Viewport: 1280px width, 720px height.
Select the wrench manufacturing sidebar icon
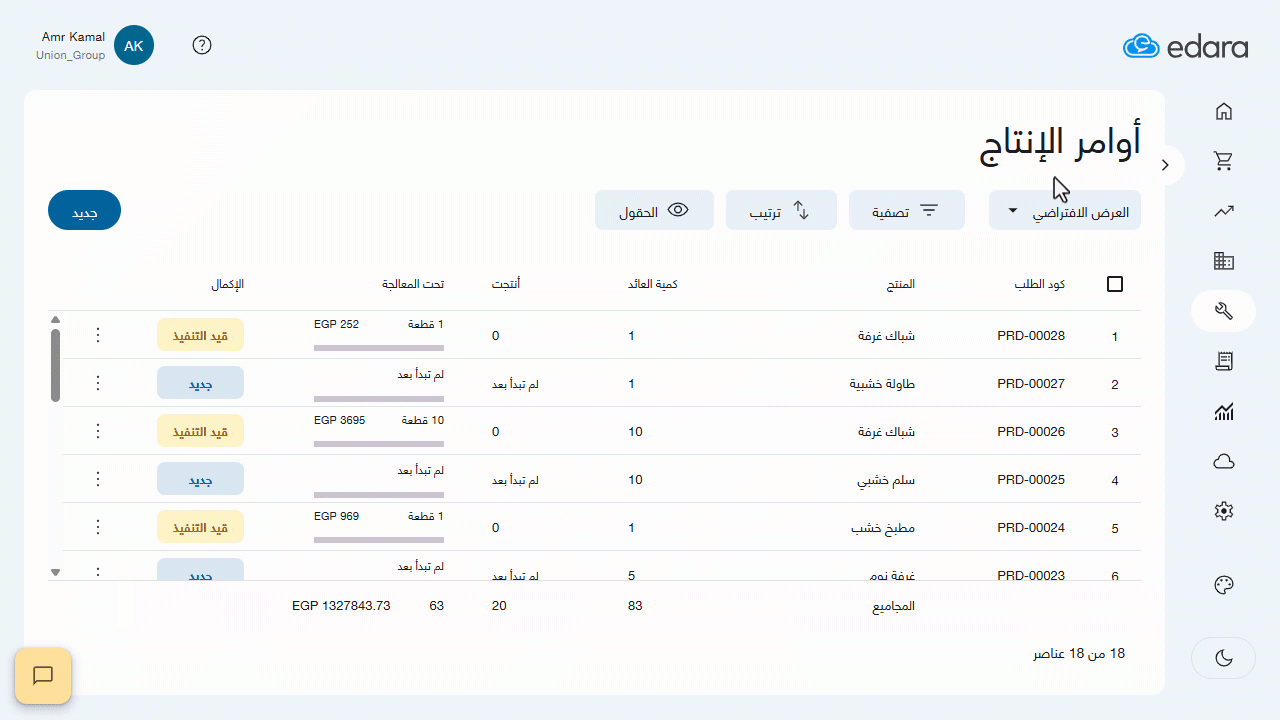(1223, 311)
